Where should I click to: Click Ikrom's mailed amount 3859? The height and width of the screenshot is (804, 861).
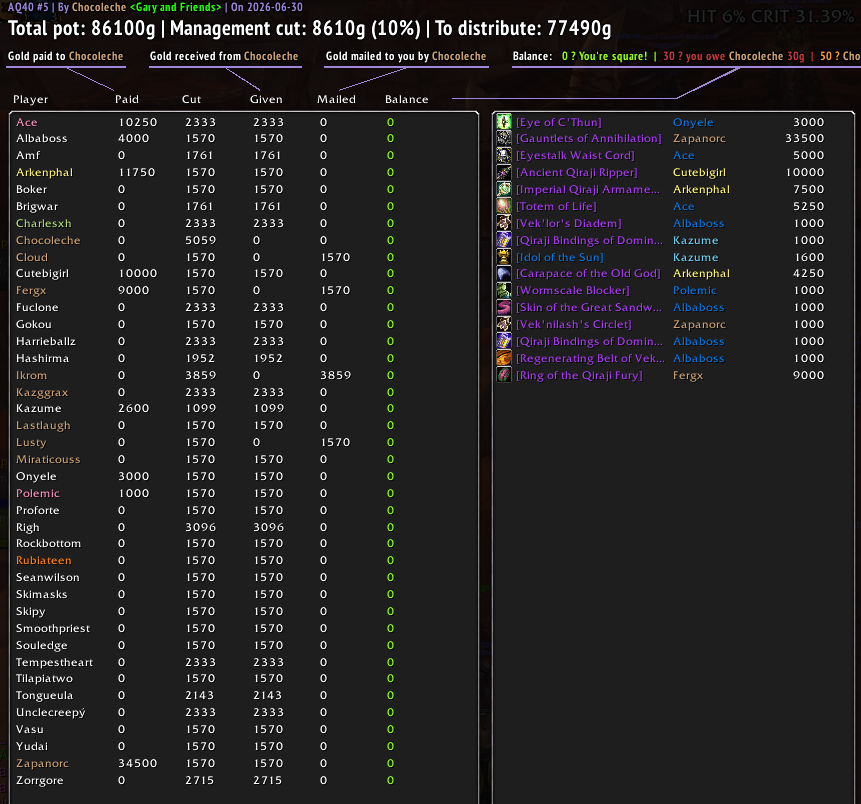point(336,376)
